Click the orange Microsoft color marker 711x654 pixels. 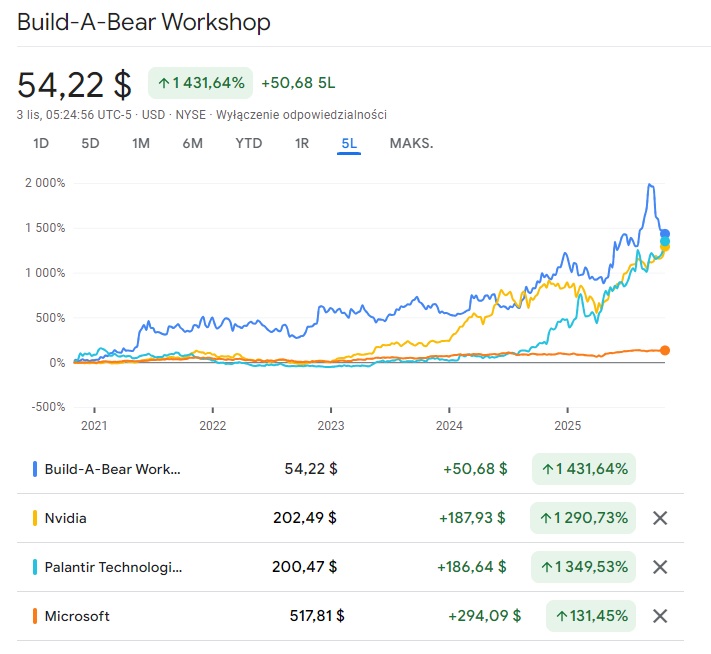35,616
